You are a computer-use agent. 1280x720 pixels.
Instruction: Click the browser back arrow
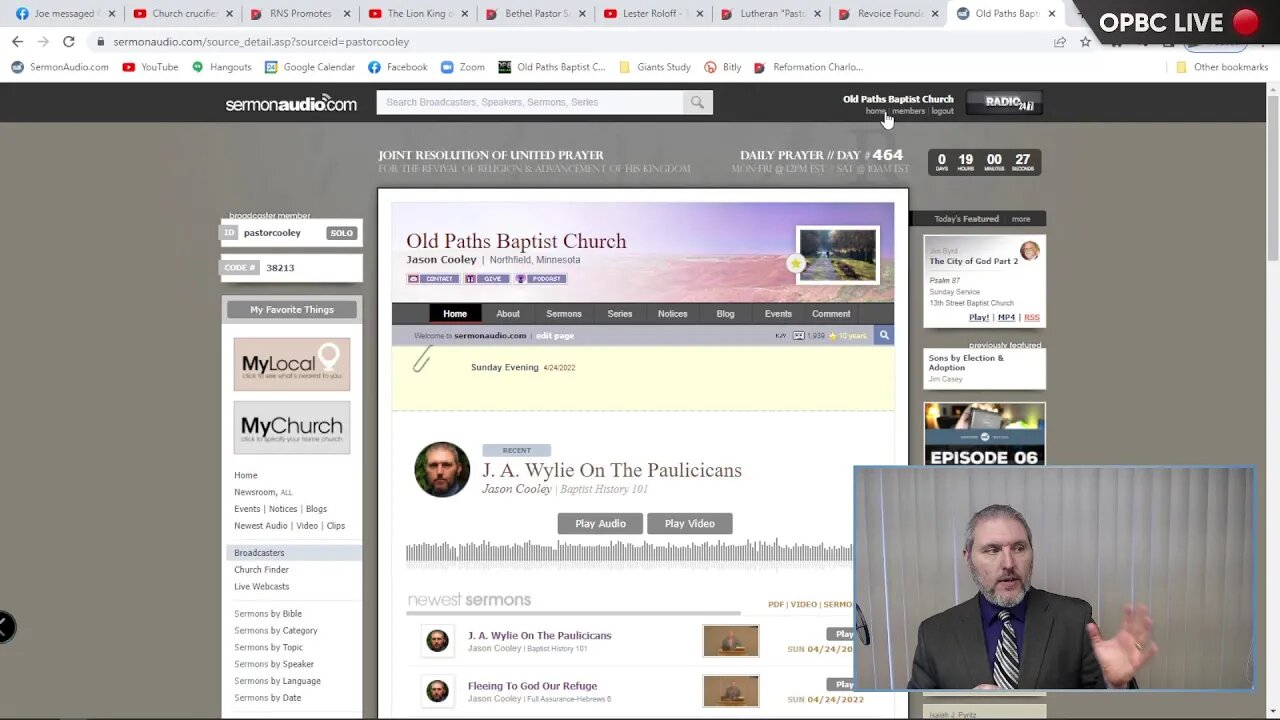point(17,42)
